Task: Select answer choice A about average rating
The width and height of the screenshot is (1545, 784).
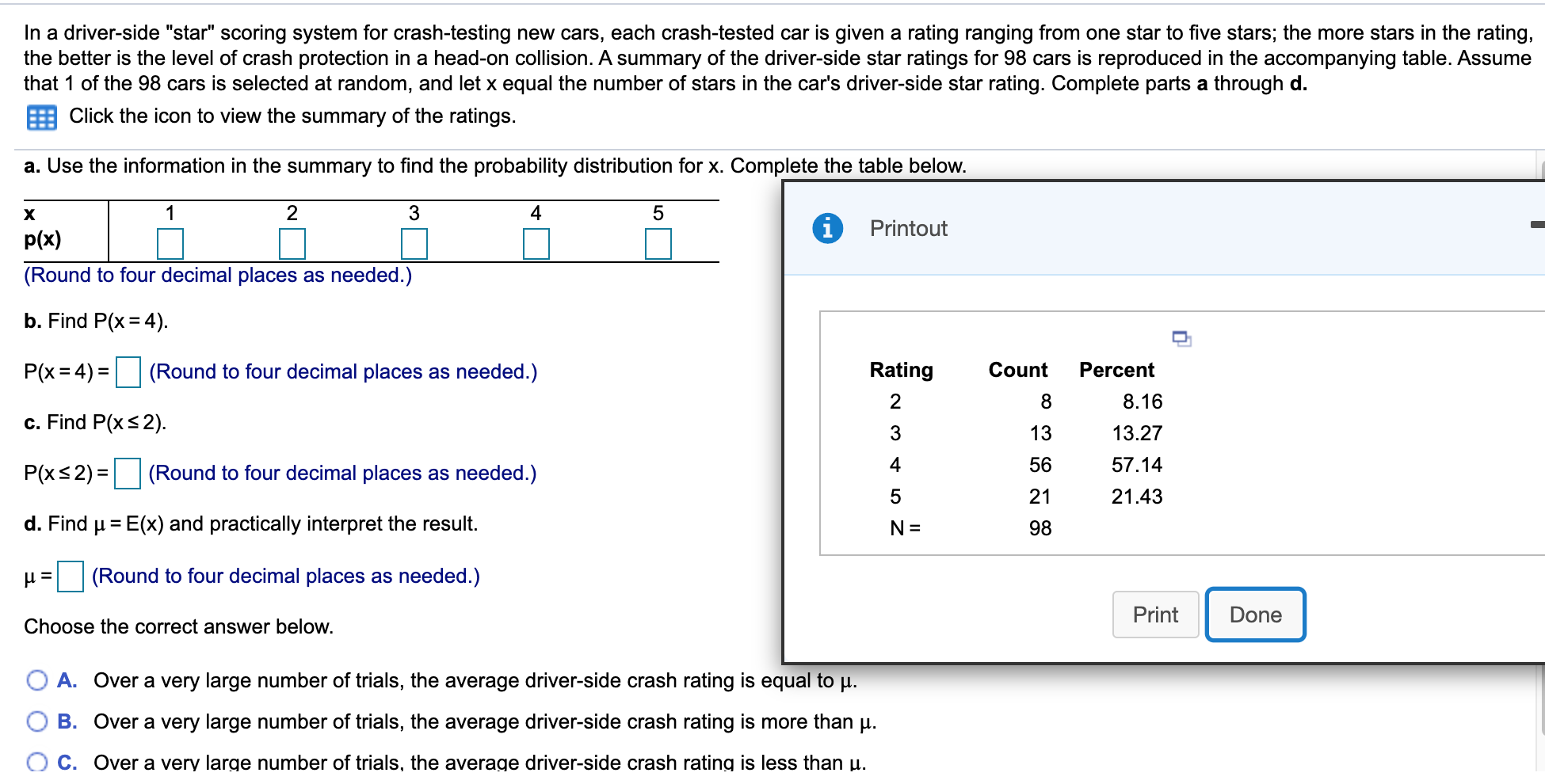Action: [x=36, y=679]
